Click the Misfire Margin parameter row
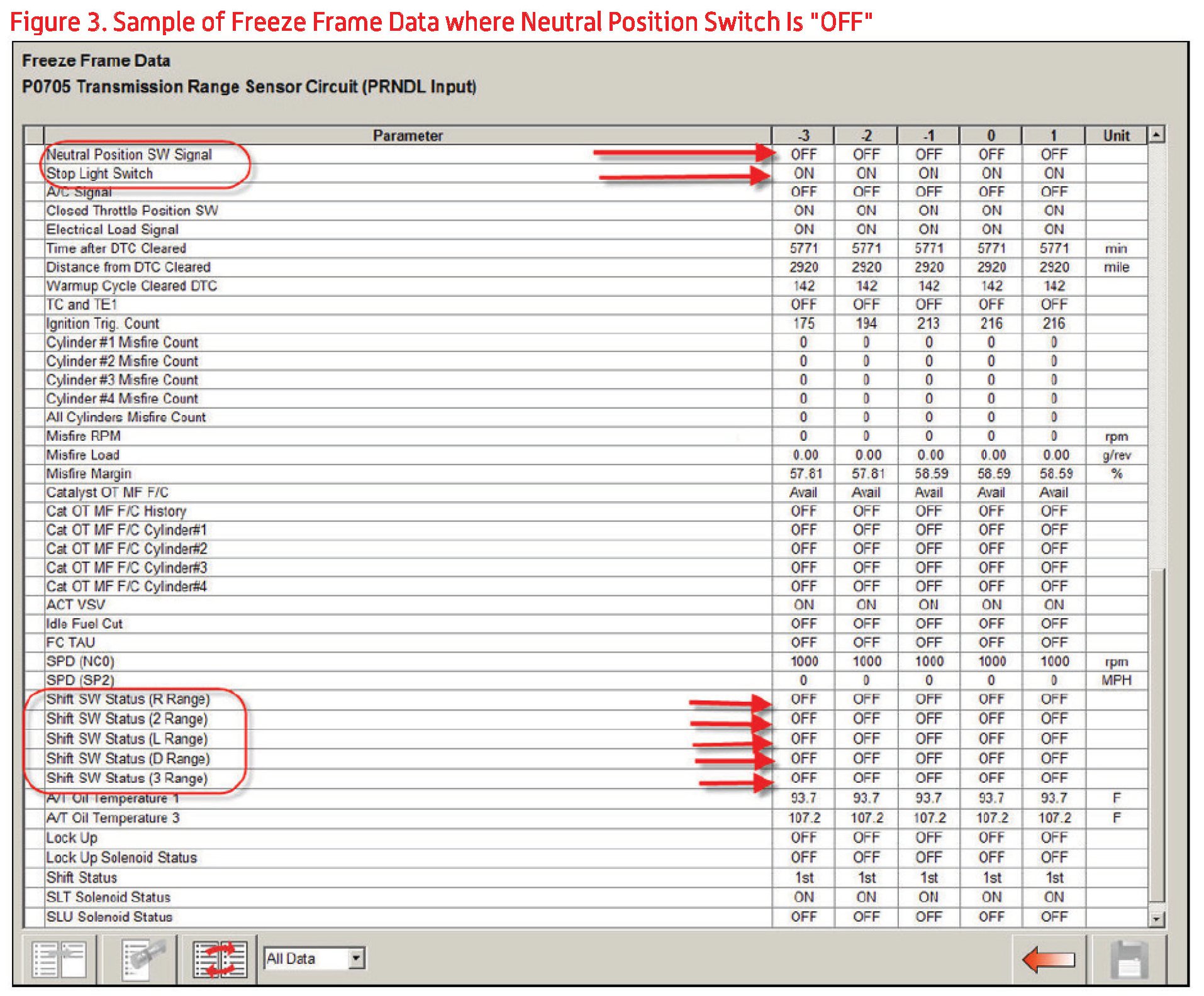The image size is (1204, 996). [x=89, y=473]
